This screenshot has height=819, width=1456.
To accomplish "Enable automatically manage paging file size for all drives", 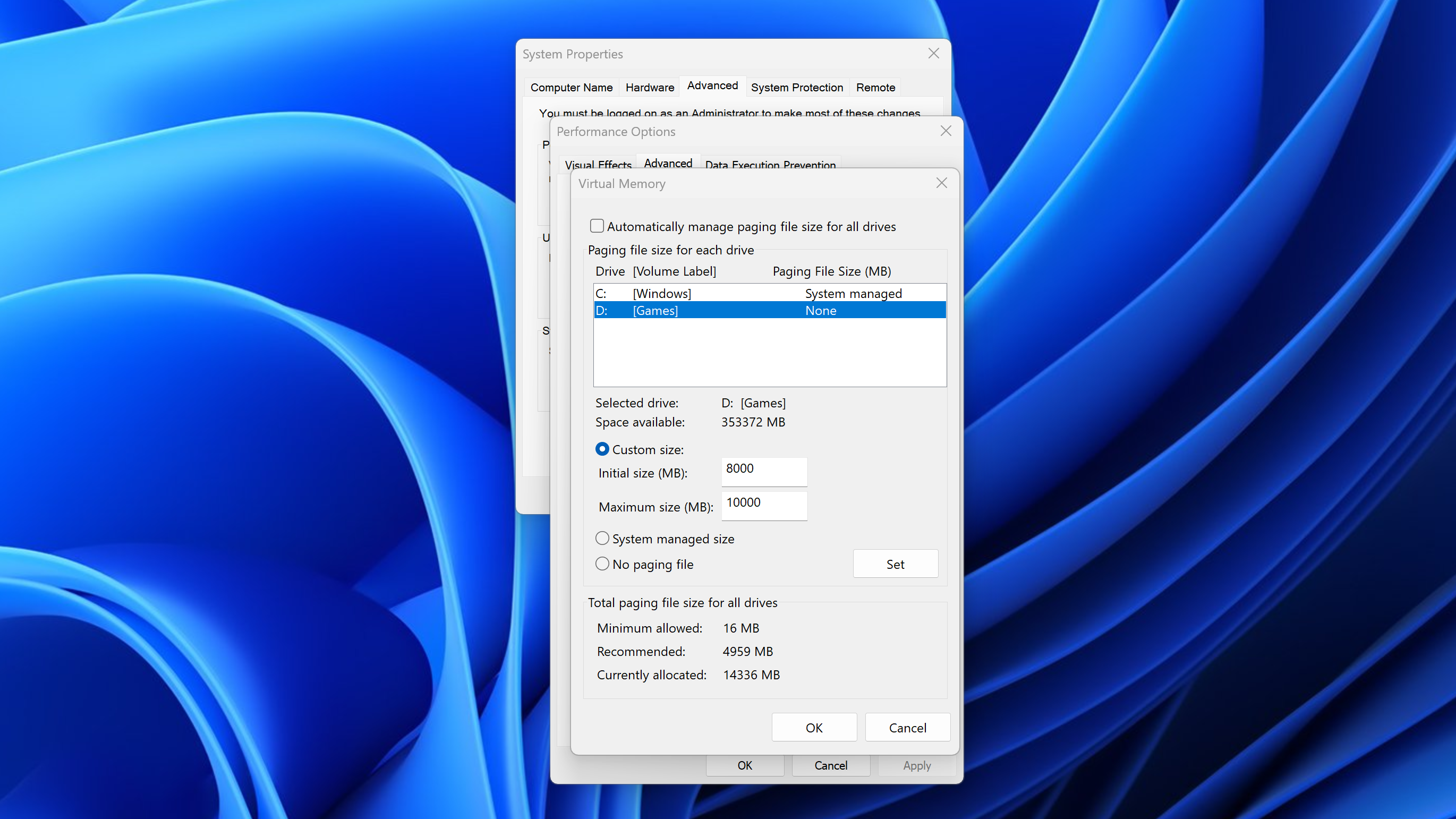I will (597, 226).
